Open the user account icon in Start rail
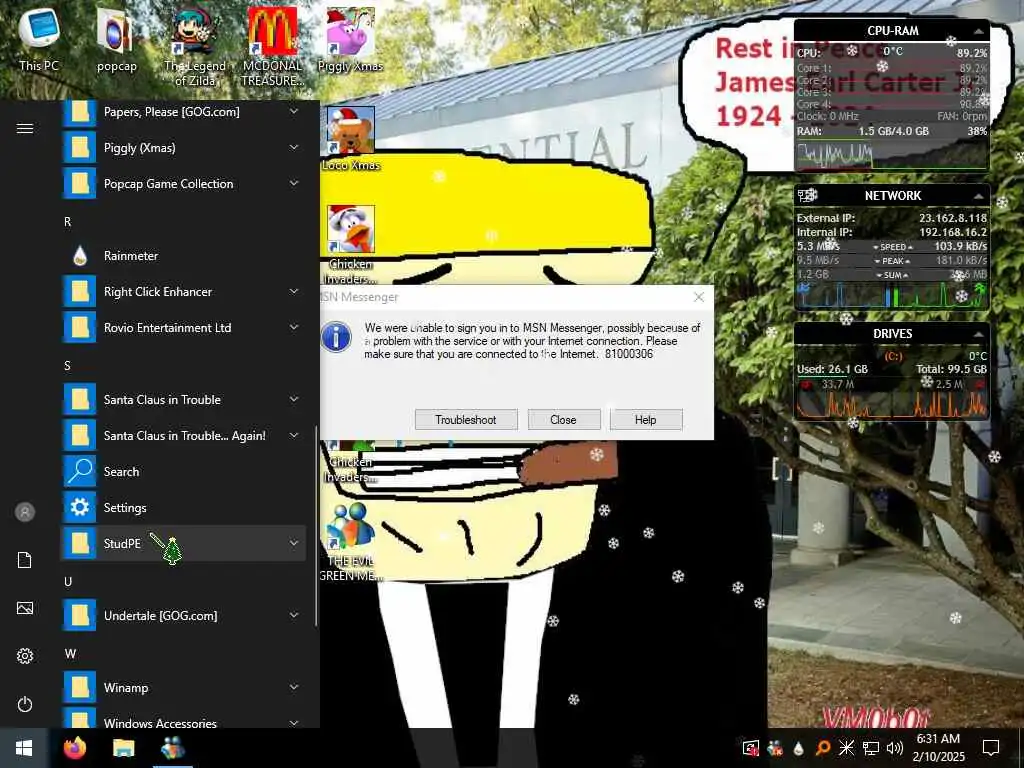 (x=25, y=512)
